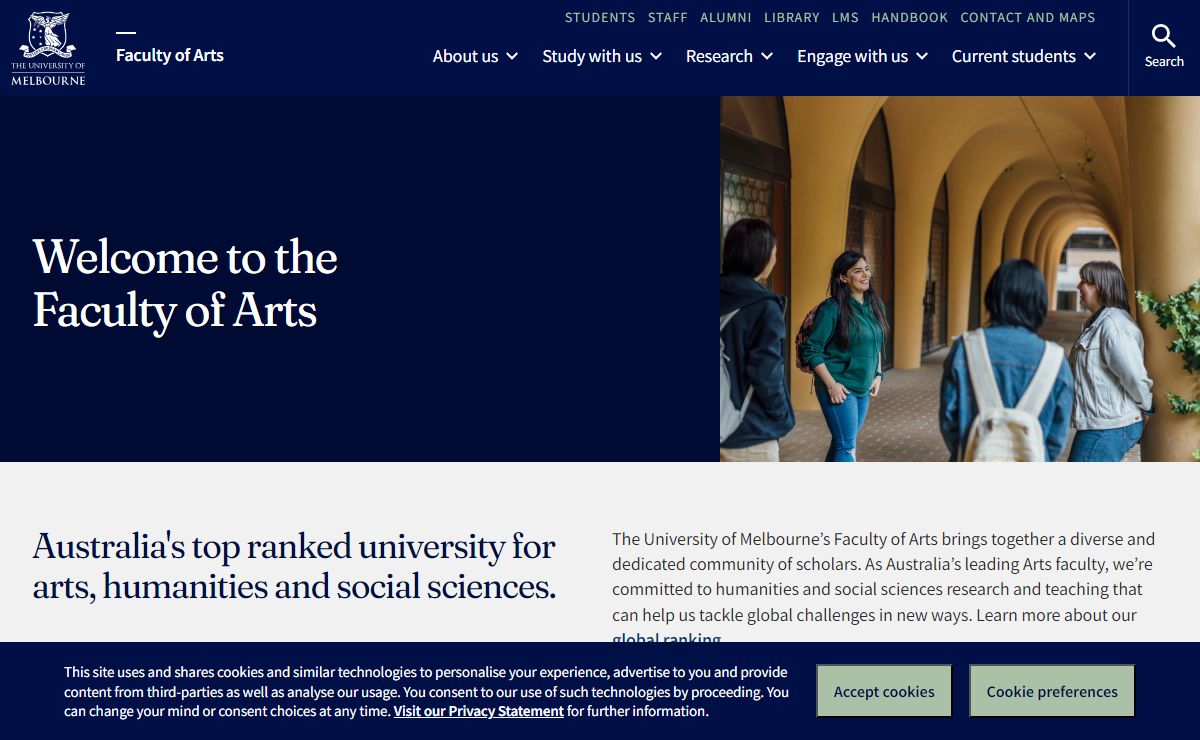Viewport: 1200px width, 740px height.
Task: Open the Search magnifier icon
Action: (x=1163, y=47)
